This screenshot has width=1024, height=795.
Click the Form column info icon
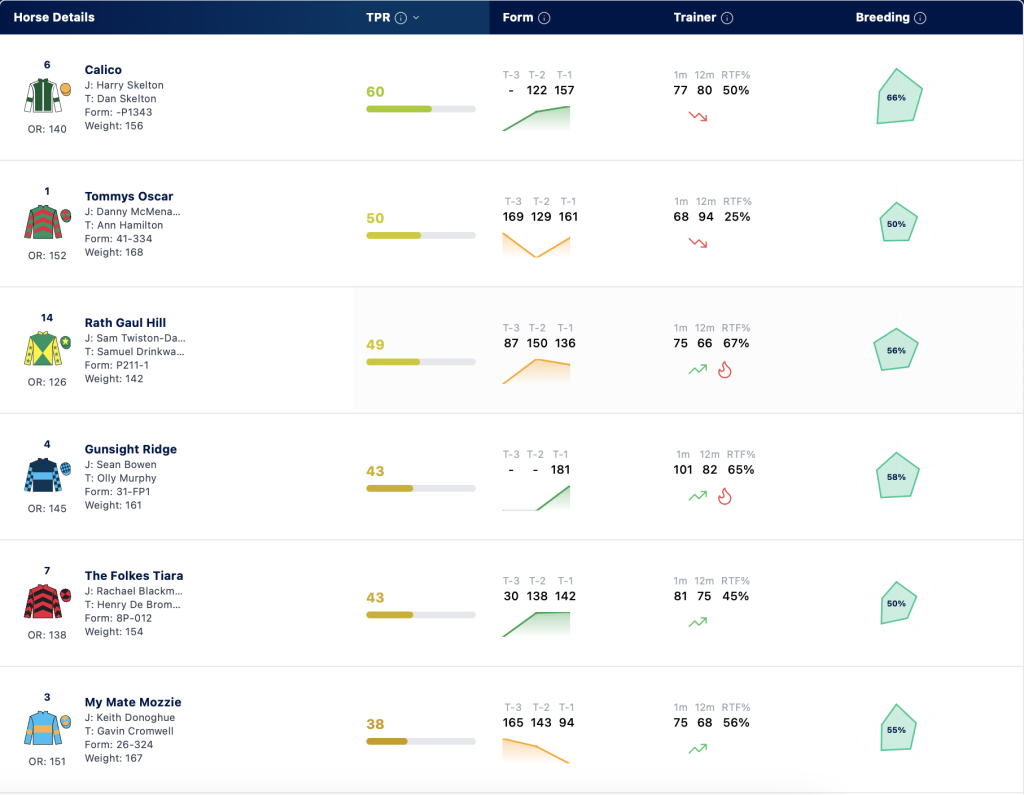click(544, 18)
